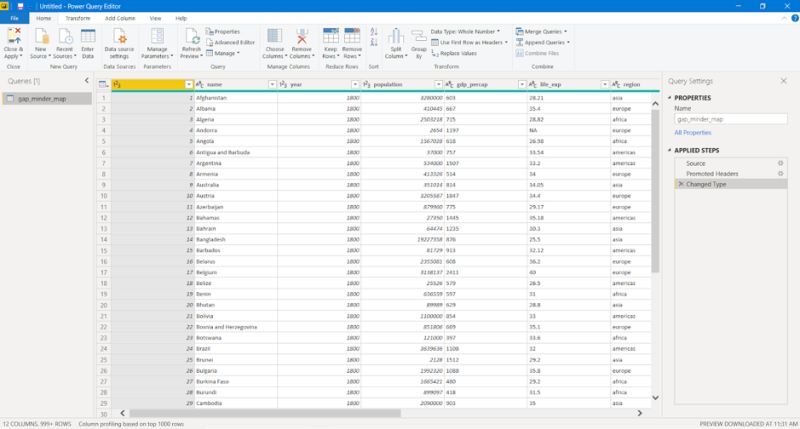Click the Split Column icon
The image size is (800, 429).
click(396, 36)
